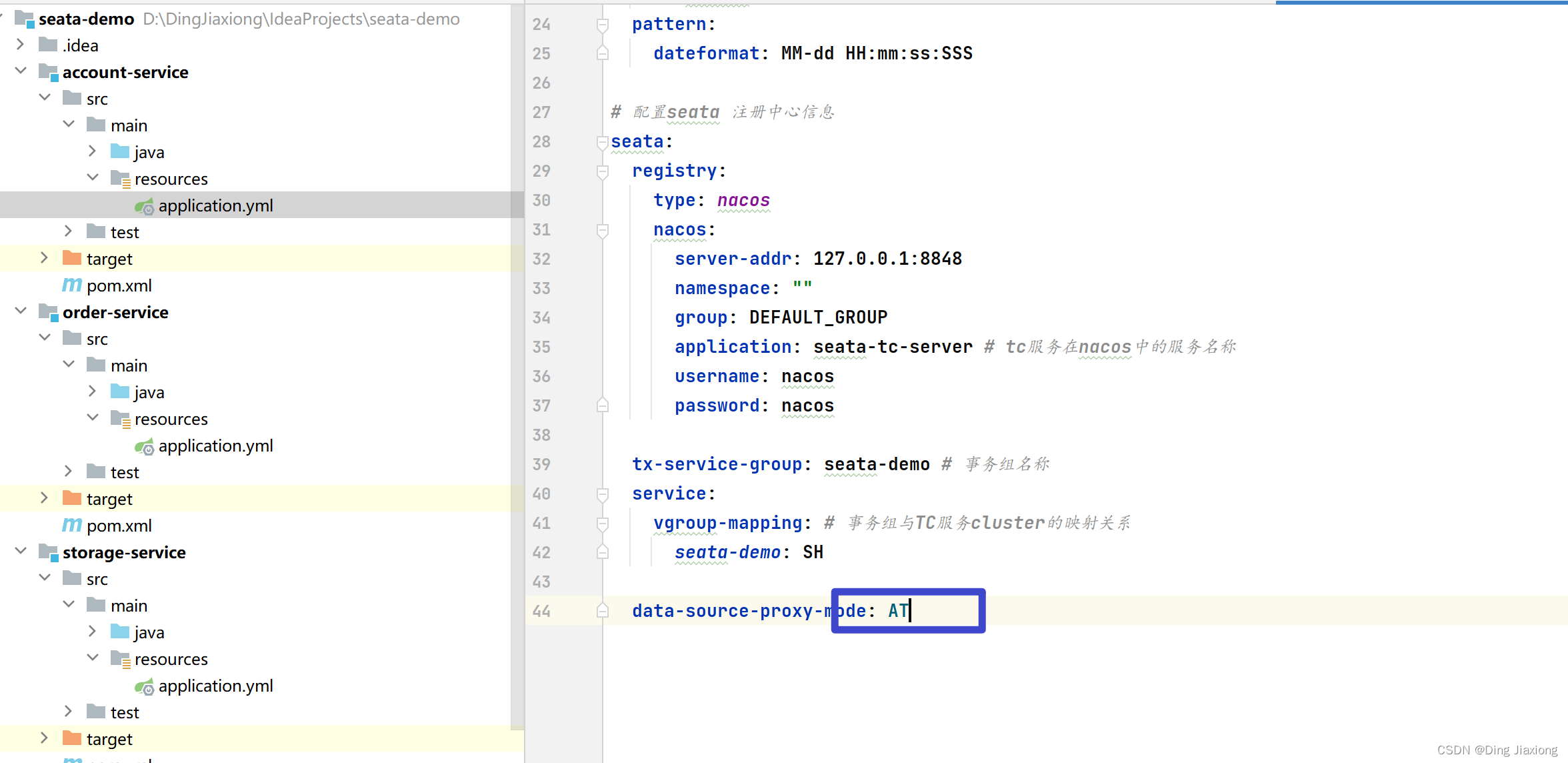Viewport: 1568px width, 763px height.
Task: Click the blue java source folder icon under account-service
Action: [120, 151]
